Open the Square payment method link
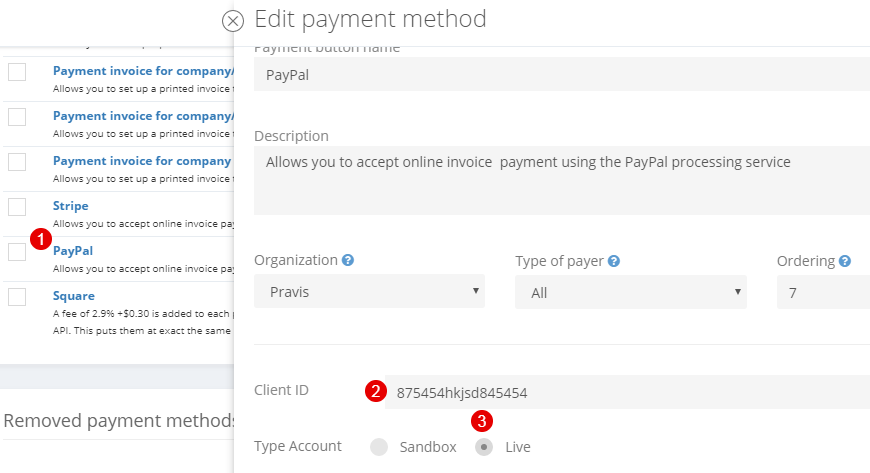Viewport: 870px width, 473px height. [x=74, y=295]
